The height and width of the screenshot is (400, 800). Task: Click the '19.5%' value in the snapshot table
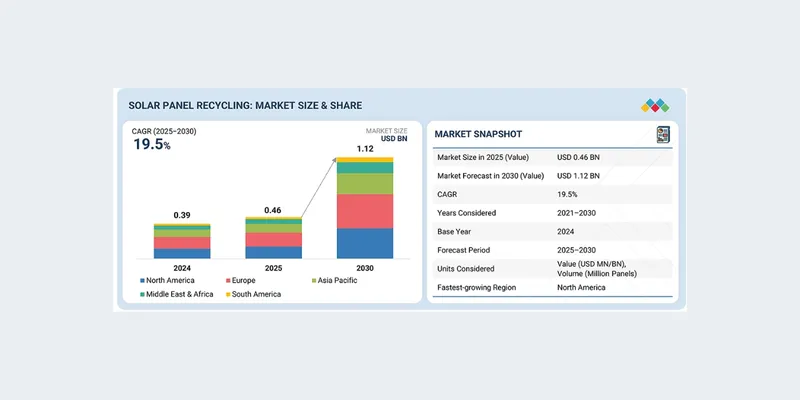pos(567,194)
